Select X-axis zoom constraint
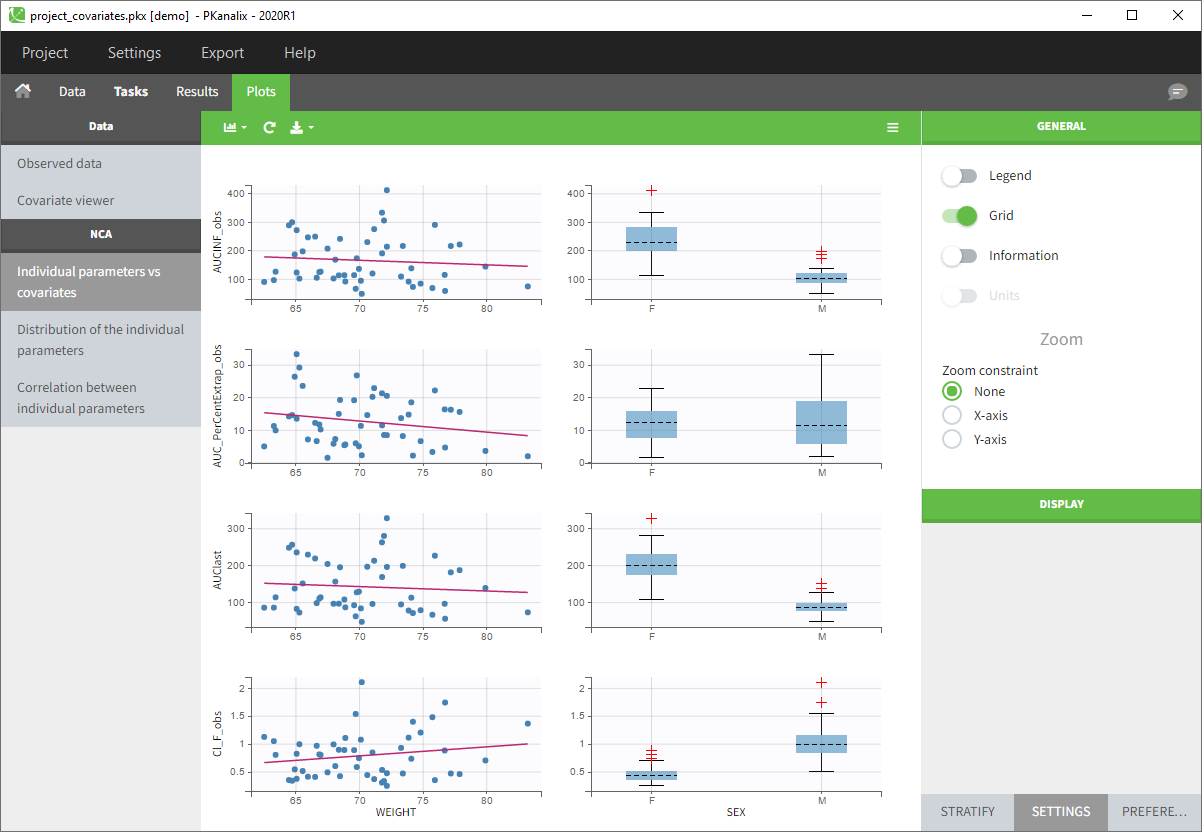Image resolution: width=1202 pixels, height=832 pixels. click(952, 415)
